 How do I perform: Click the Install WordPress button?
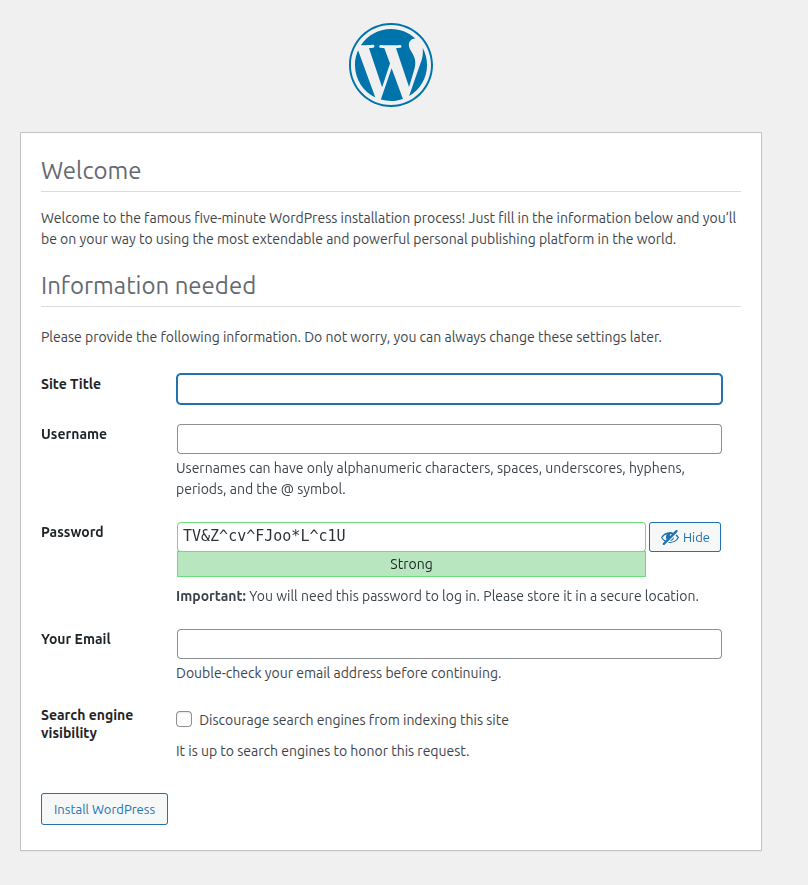(104, 808)
